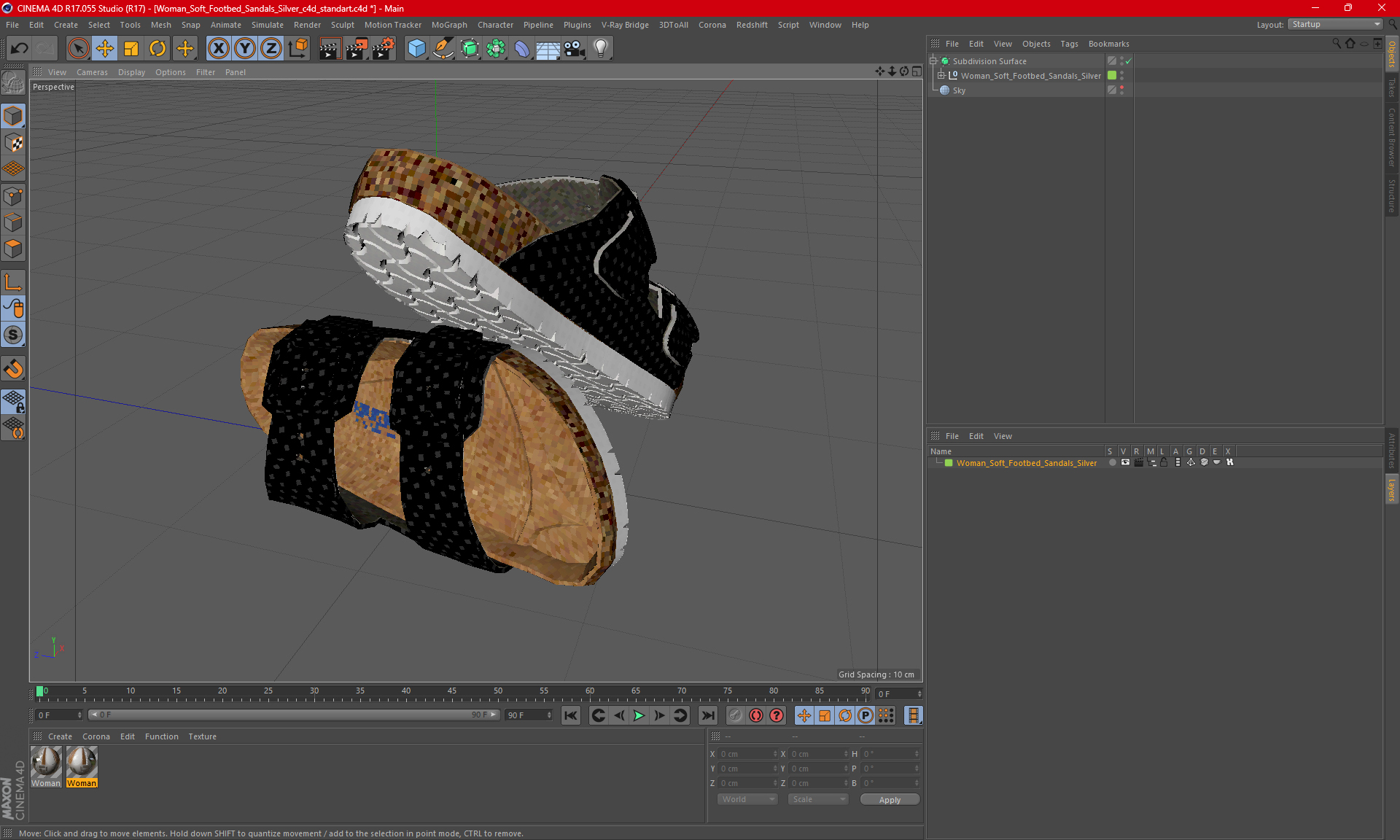Open the World coordinate dropdown
Screen dimensions: 1400x840
coord(747,799)
